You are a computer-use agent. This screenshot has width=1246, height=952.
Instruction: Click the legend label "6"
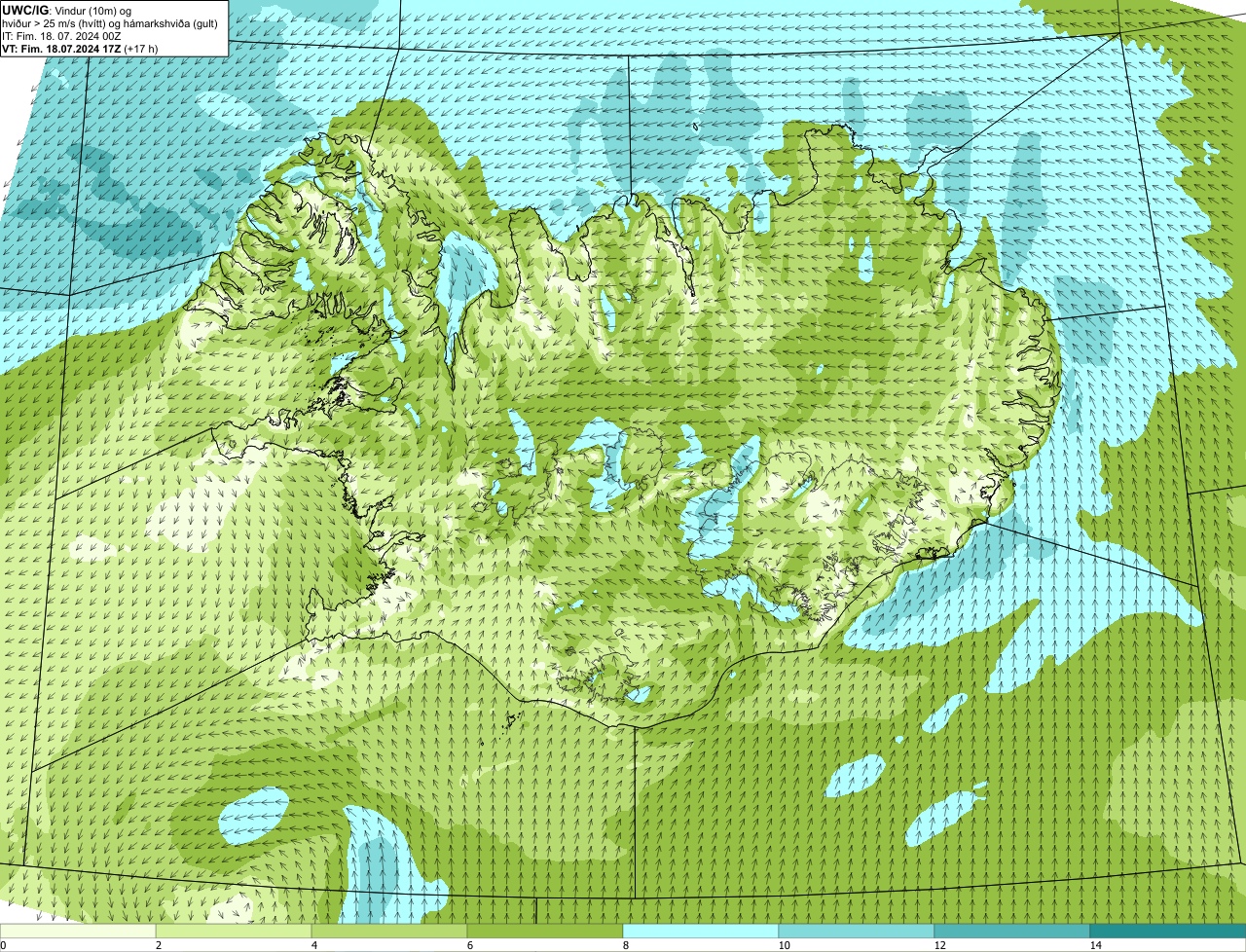(x=469, y=945)
